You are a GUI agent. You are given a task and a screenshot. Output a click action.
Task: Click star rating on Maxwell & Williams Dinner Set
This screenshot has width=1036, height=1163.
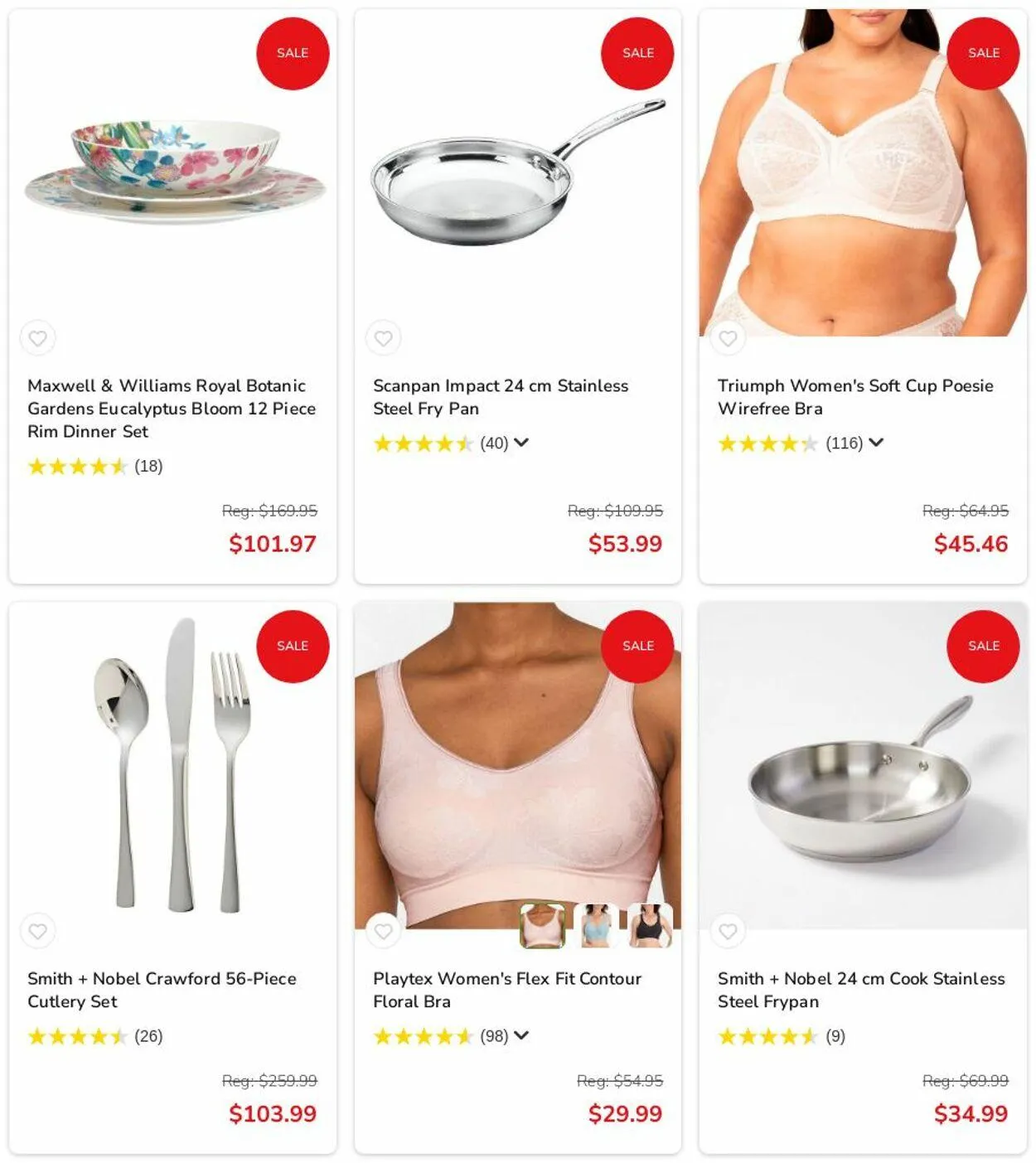point(78,466)
